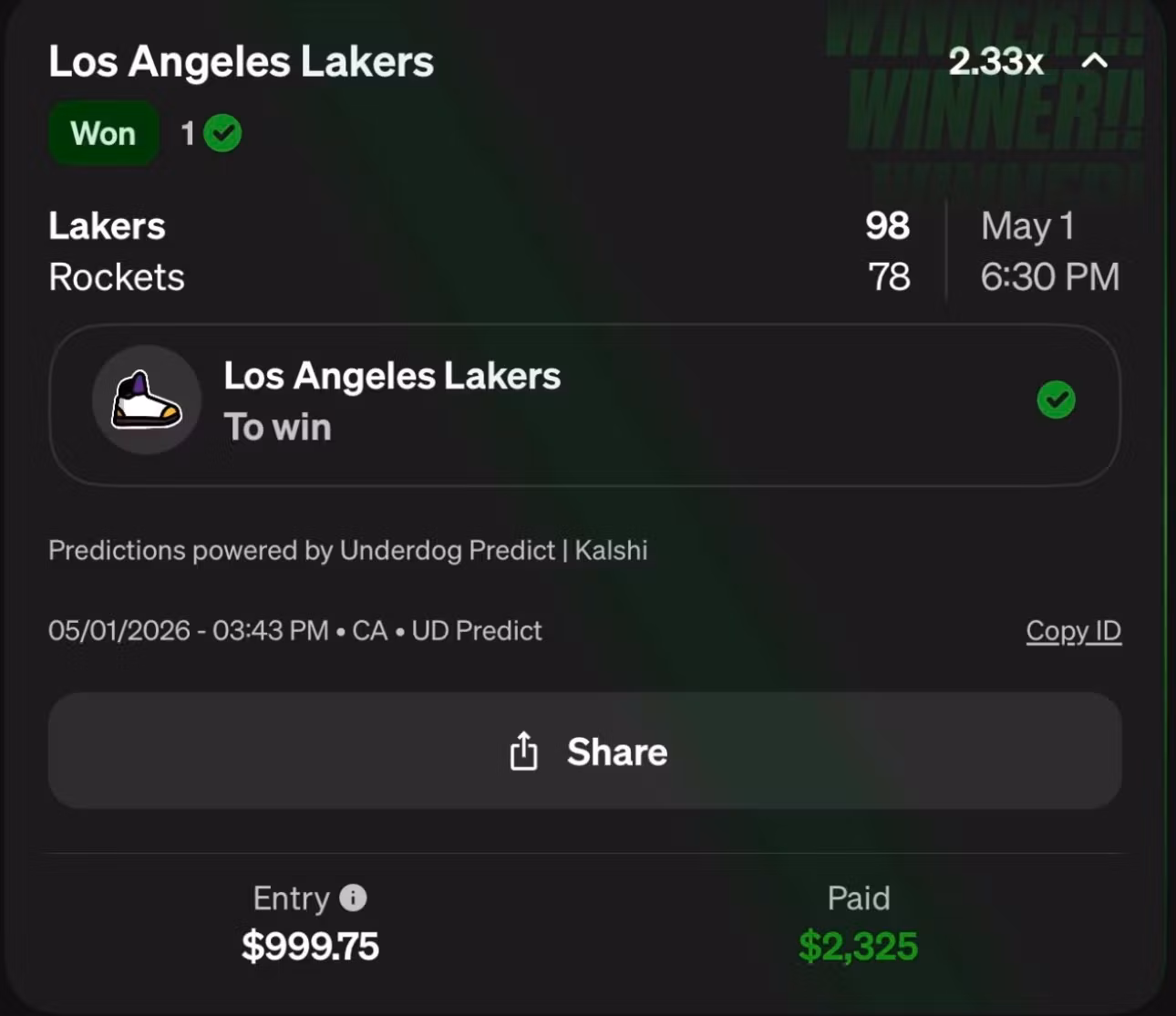1176x1016 pixels.
Task: Click the Lakers score of 98
Action: [x=887, y=226]
